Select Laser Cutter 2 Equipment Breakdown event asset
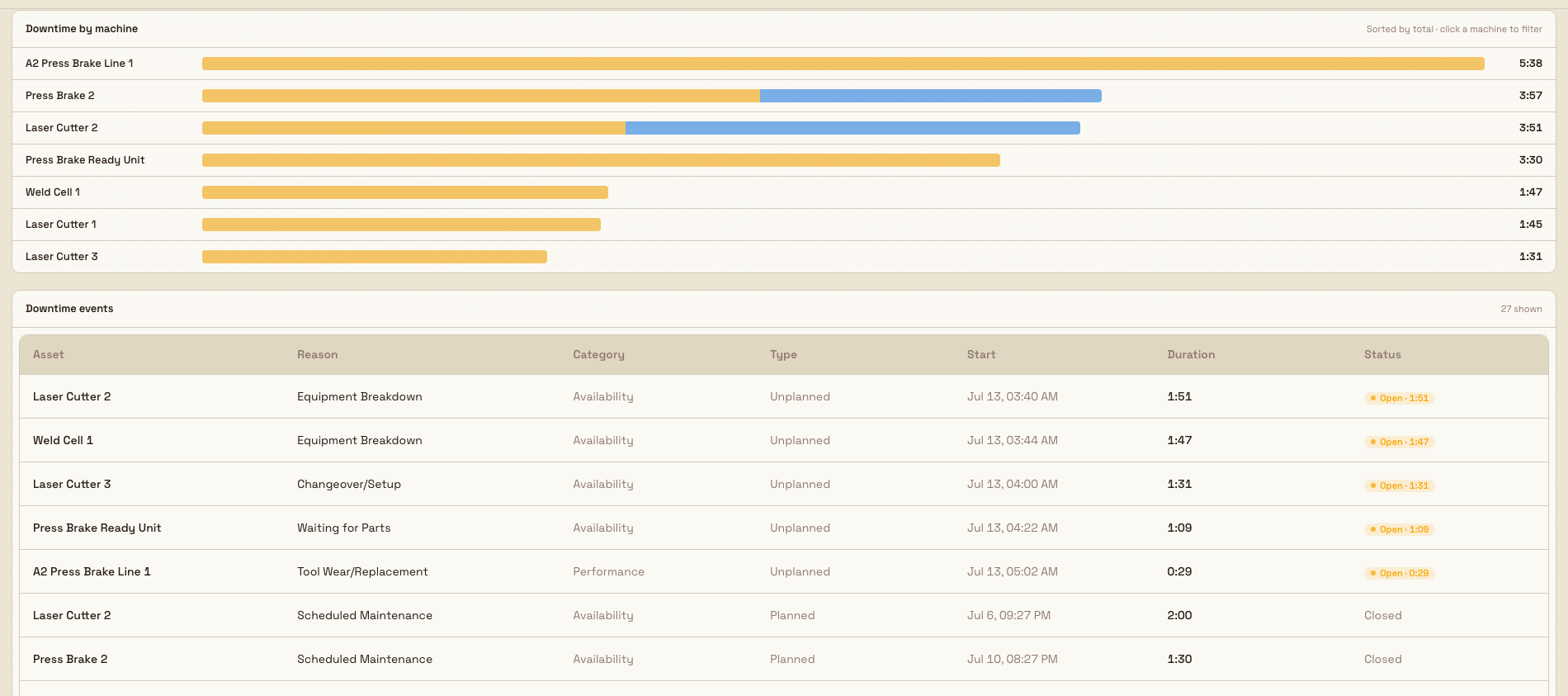The width and height of the screenshot is (1568, 696). coord(72,397)
